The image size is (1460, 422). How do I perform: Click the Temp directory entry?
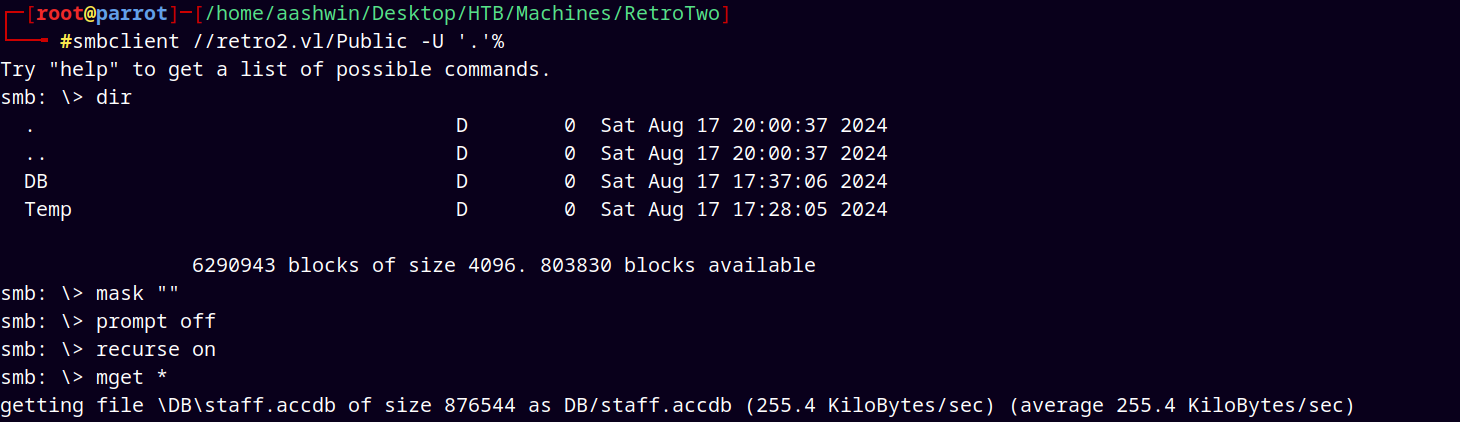(48, 210)
